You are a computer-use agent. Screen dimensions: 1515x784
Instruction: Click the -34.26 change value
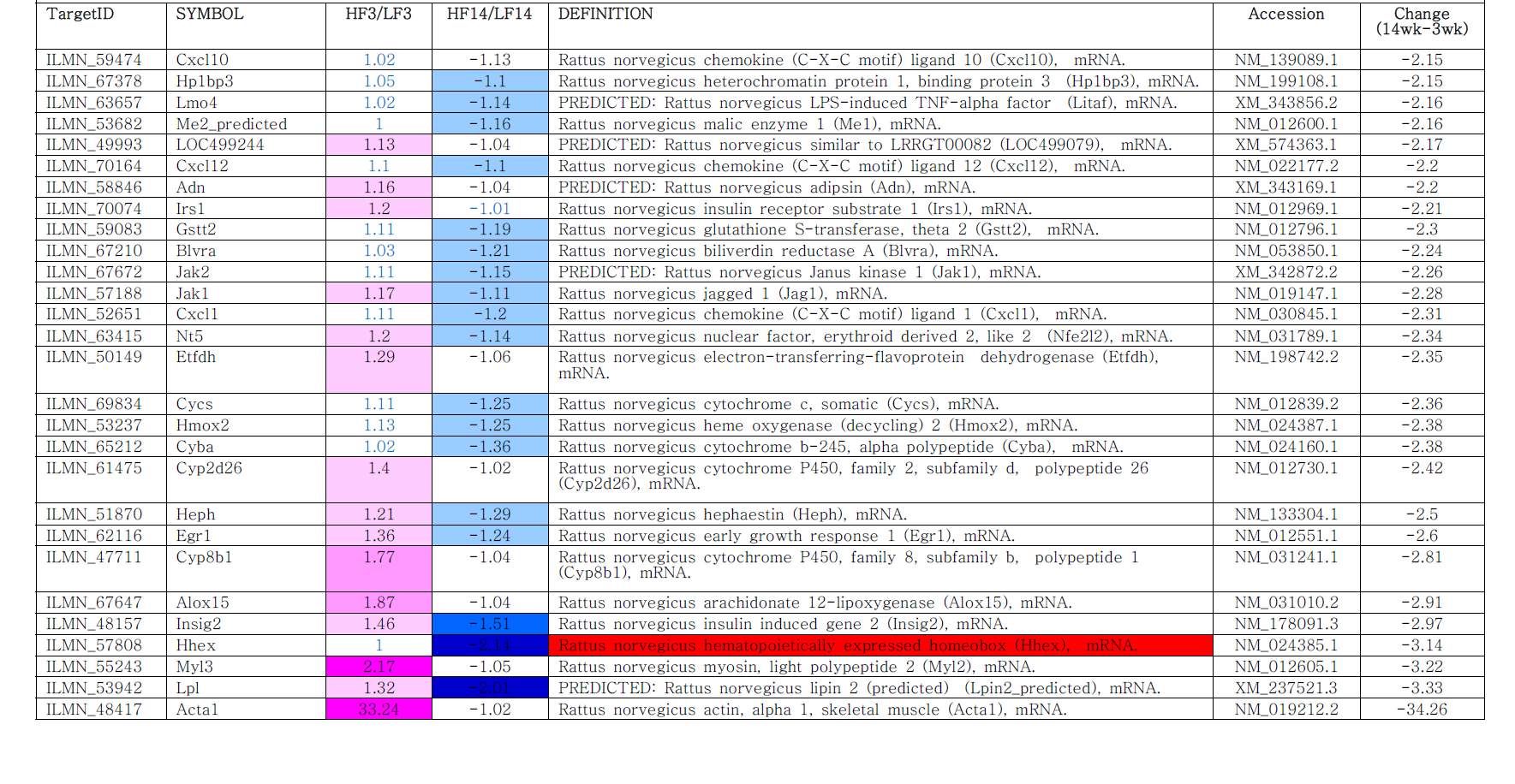[1422, 710]
